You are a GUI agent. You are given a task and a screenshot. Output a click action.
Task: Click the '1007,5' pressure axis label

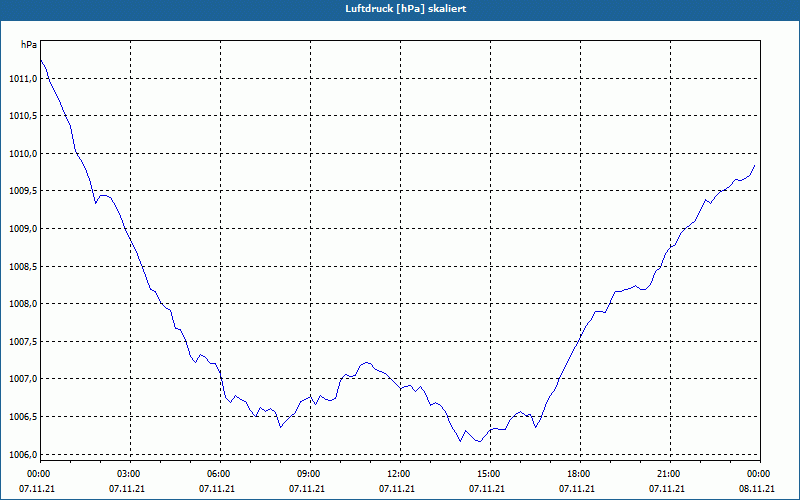point(23,341)
